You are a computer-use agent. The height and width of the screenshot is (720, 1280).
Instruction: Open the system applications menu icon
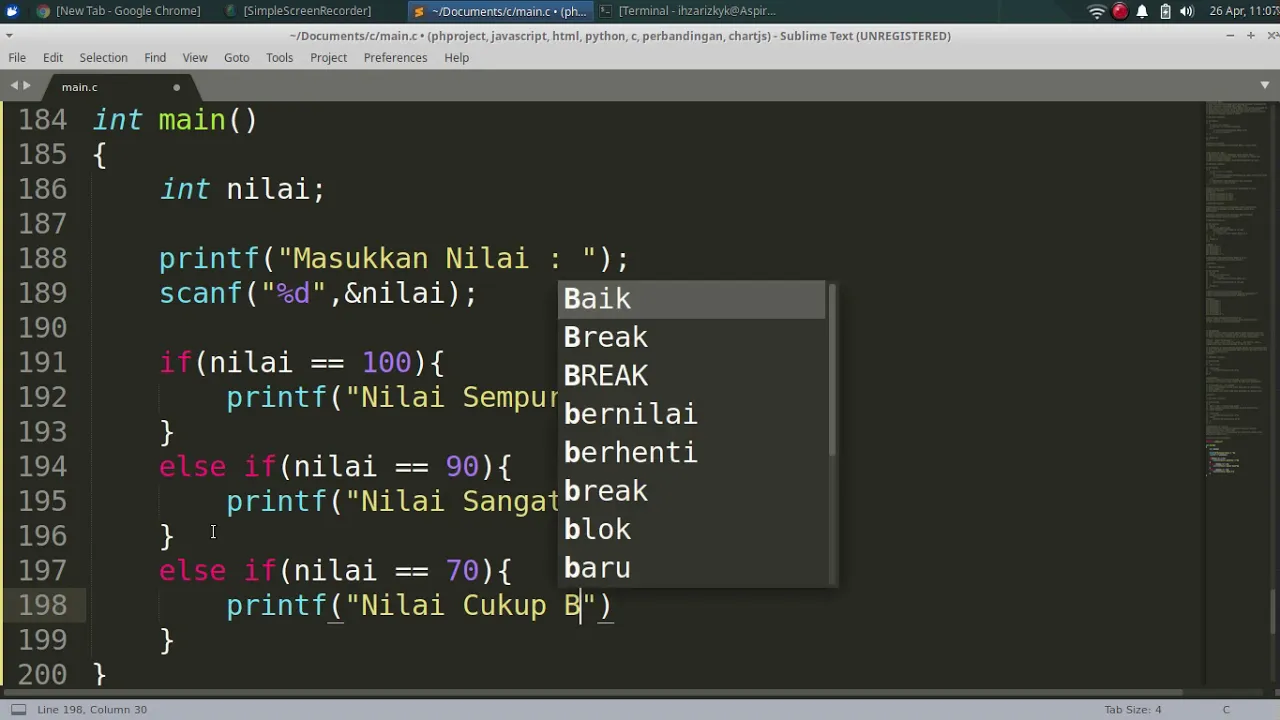click(12, 11)
